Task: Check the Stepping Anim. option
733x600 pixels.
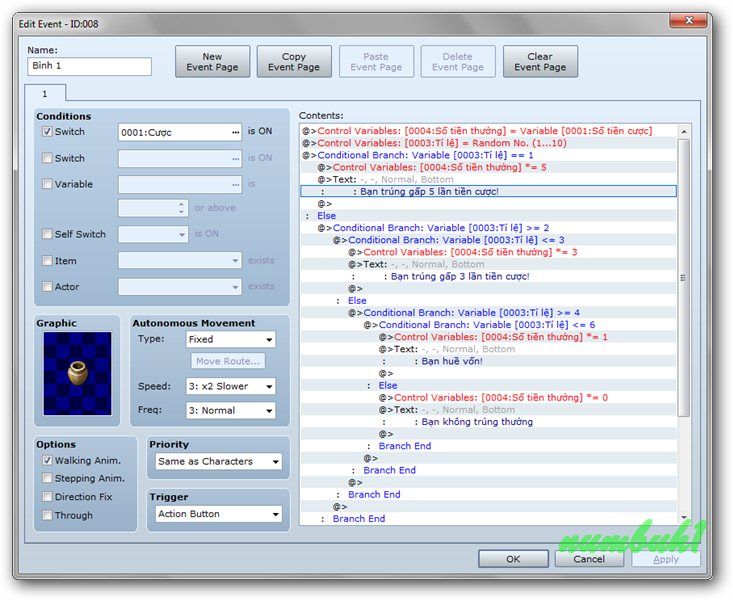Action: (x=47, y=478)
